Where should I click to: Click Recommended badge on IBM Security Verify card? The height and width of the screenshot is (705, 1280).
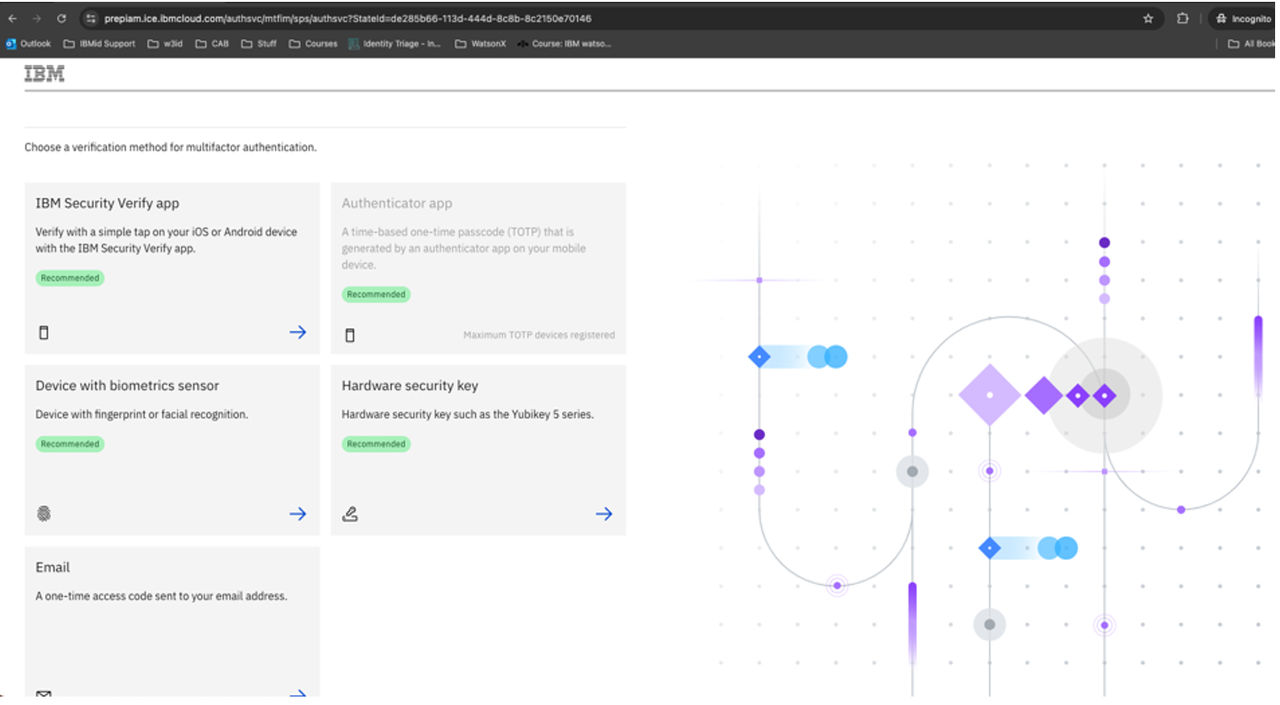(x=70, y=278)
